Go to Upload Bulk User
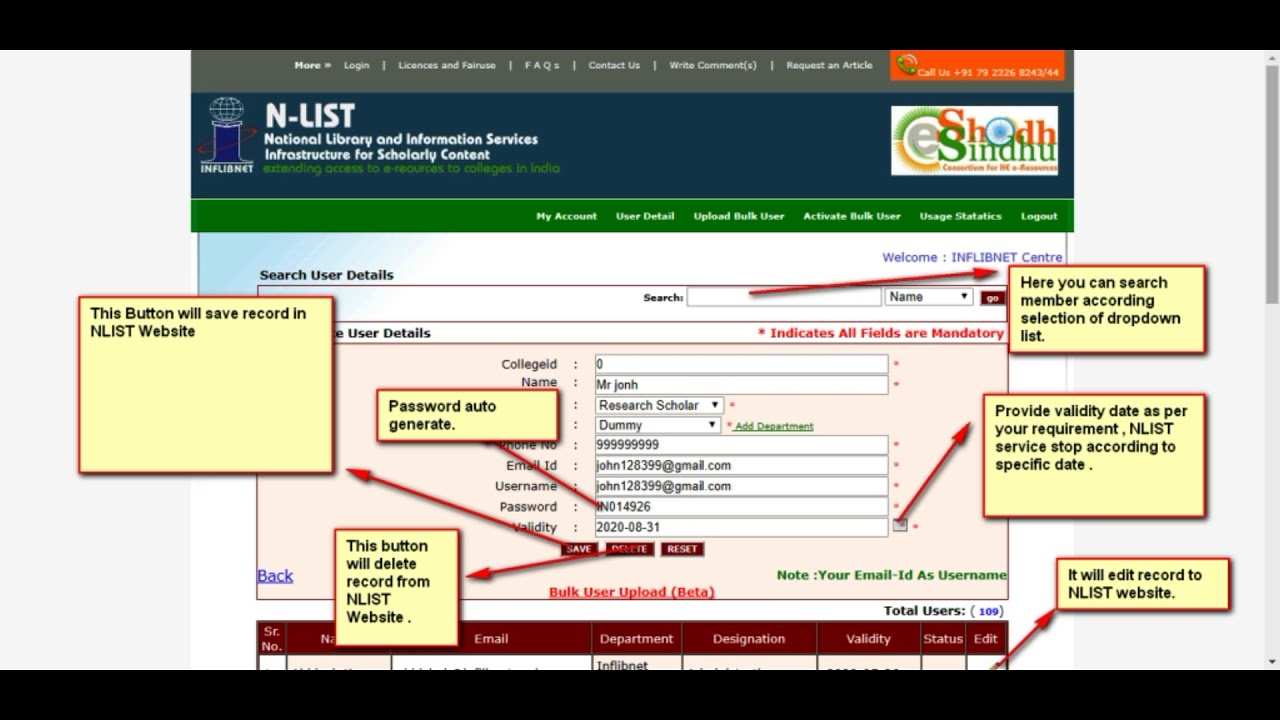The image size is (1280, 720). [x=739, y=216]
